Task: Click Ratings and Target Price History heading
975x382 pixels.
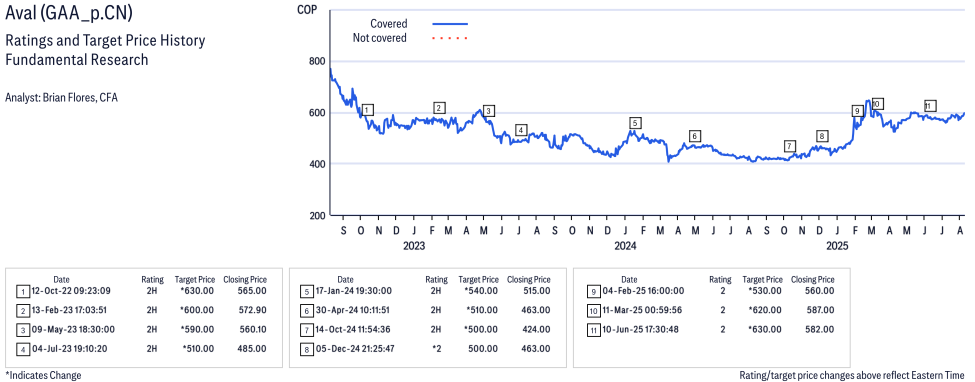Action: point(105,41)
